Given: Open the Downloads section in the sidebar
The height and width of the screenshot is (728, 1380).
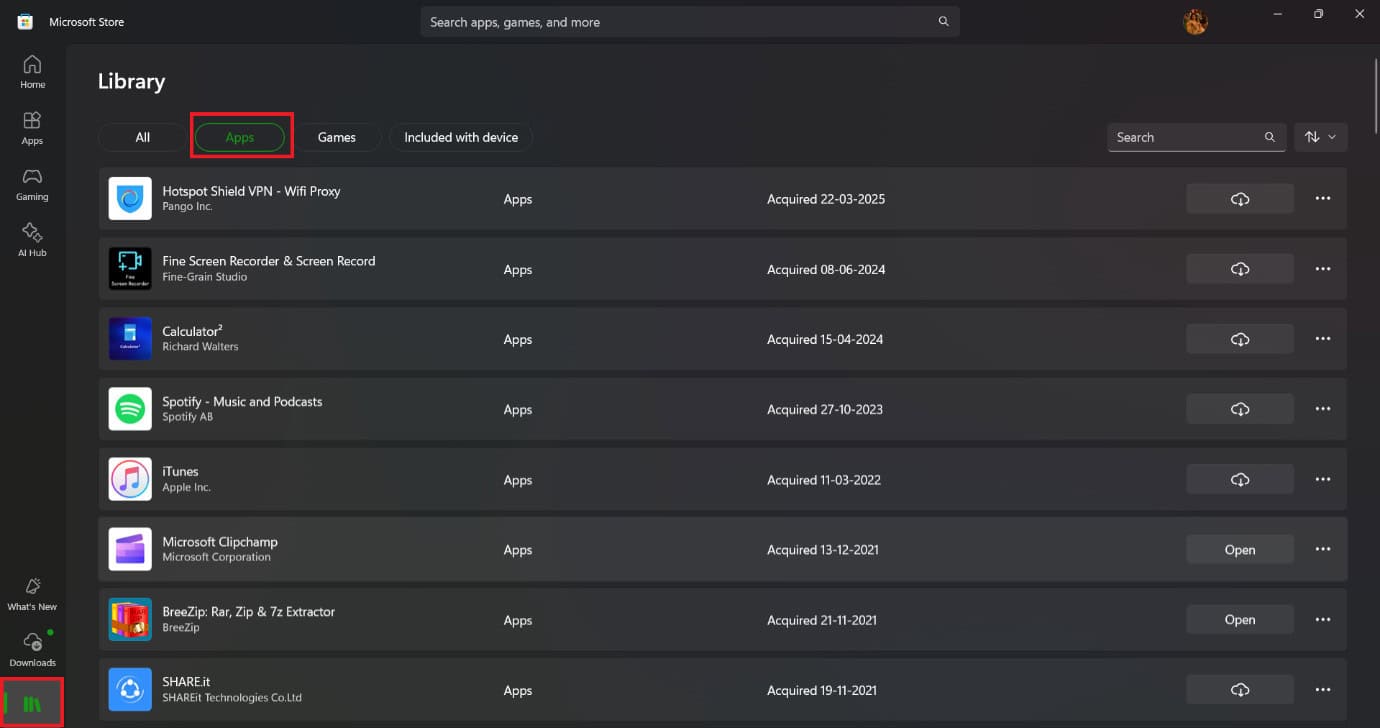Looking at the screenshot, I should pyautogui.click(x=32, y=650).
